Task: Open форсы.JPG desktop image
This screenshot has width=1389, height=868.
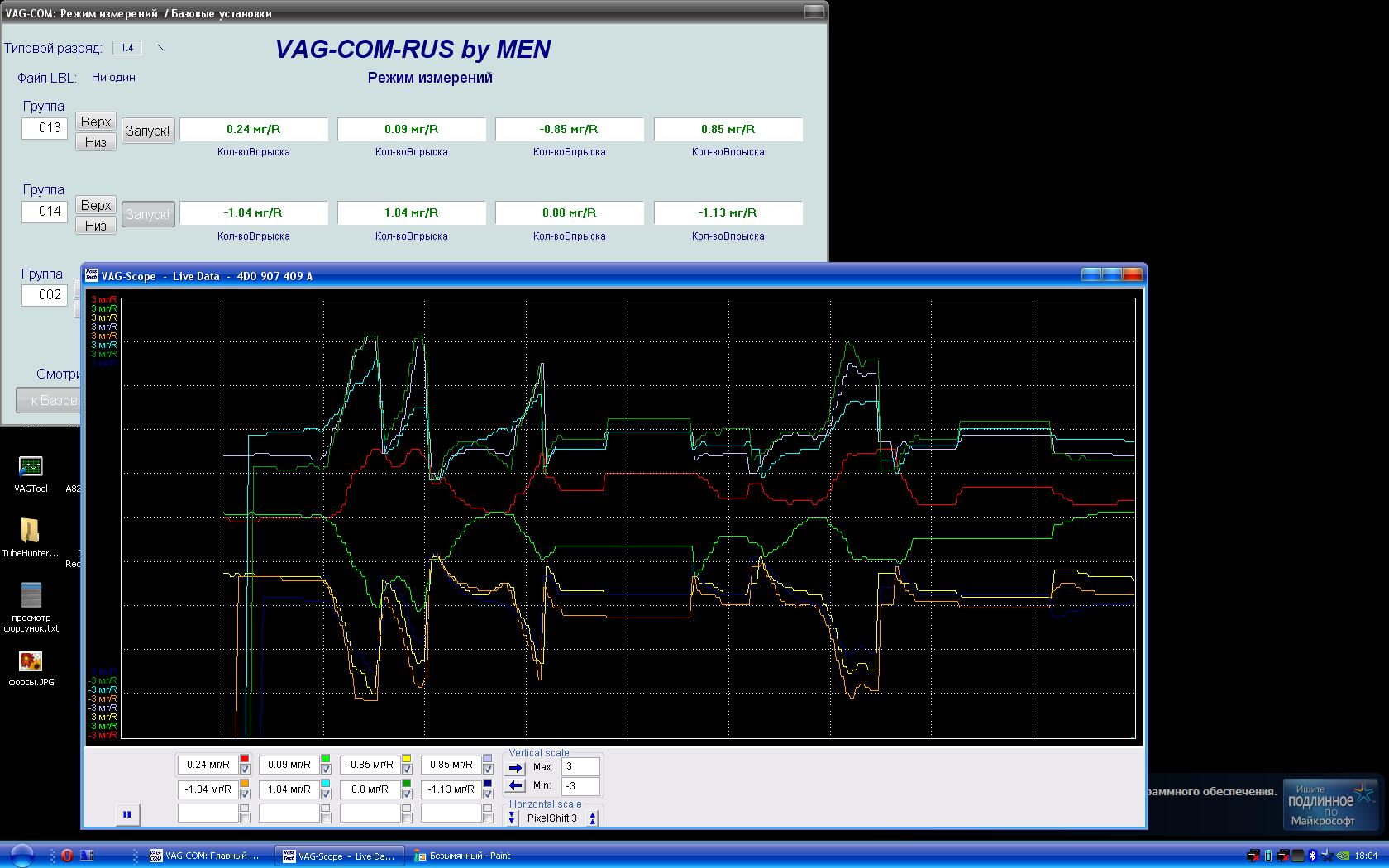Action: (31, 669)
